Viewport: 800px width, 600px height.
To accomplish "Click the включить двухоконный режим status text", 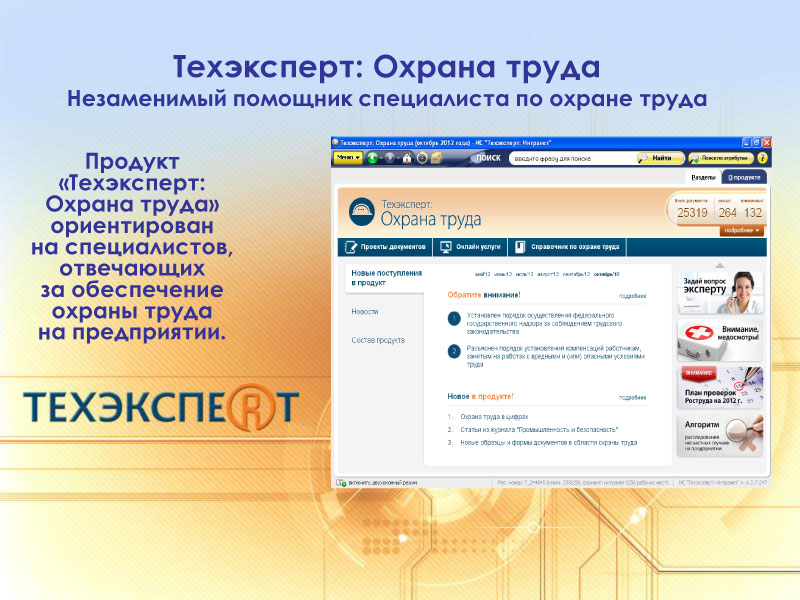I will 383,483.
